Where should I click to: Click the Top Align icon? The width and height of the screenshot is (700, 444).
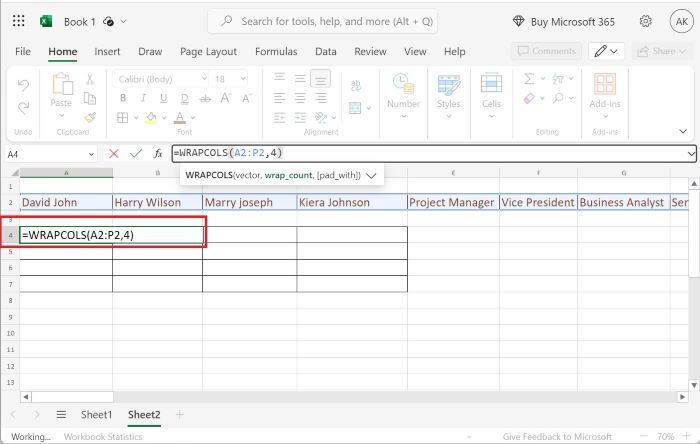click(x=279, y=78)
